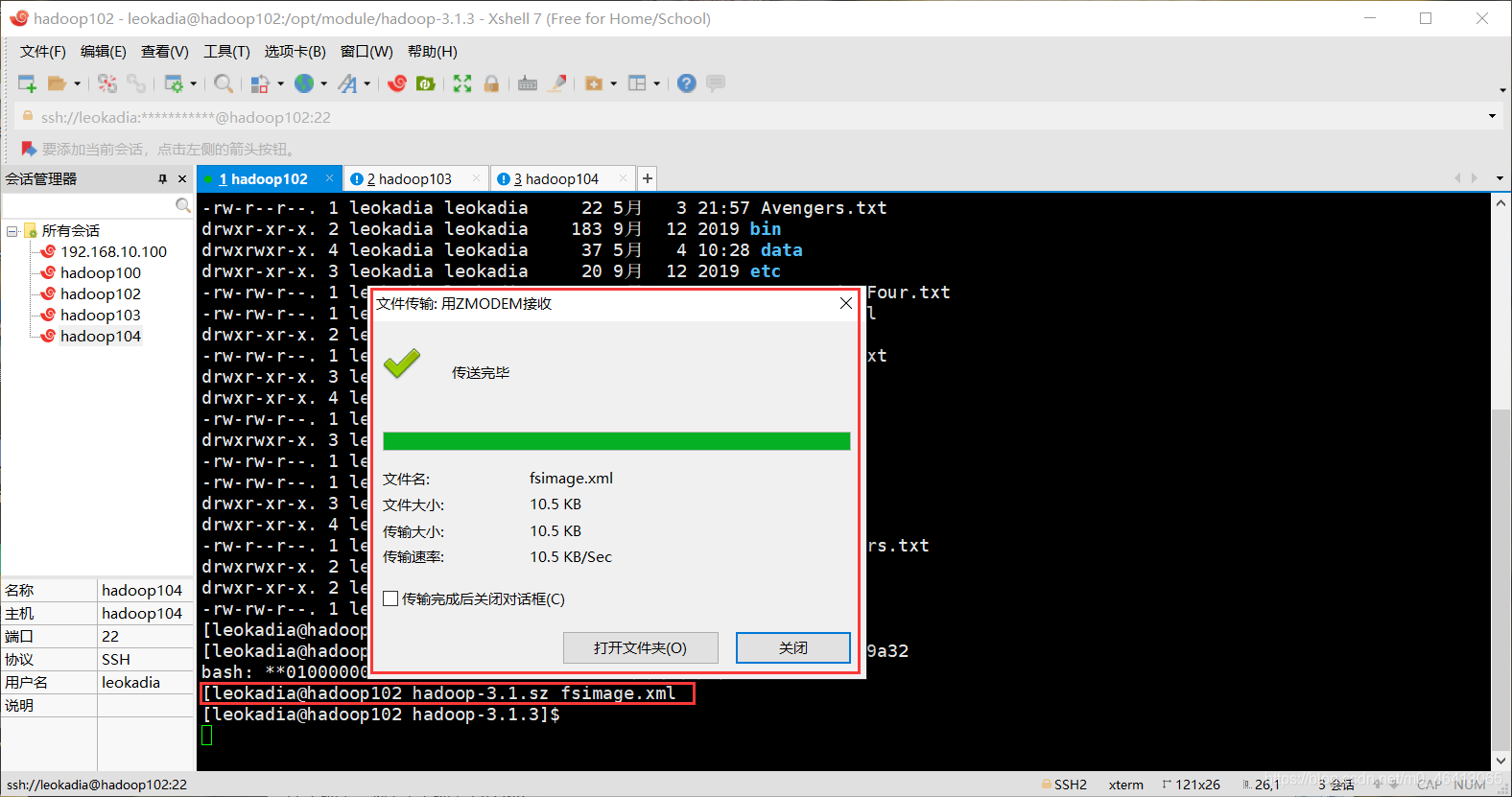This screenshot has width=1512, height=797.
Task: Expand font dropdown arrow
Action: [x=367, y=84]
